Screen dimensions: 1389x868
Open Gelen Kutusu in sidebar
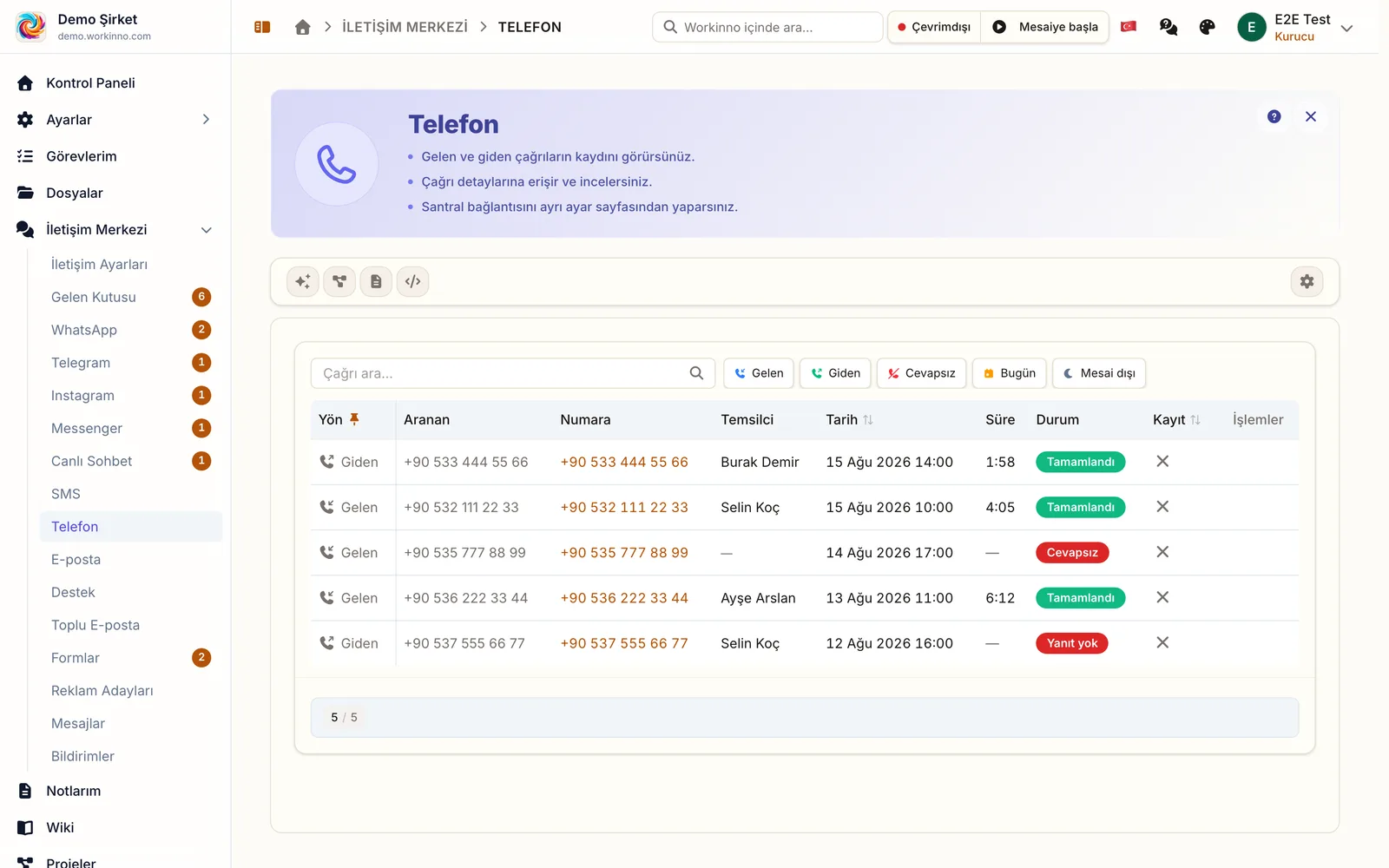coord(130,297)
